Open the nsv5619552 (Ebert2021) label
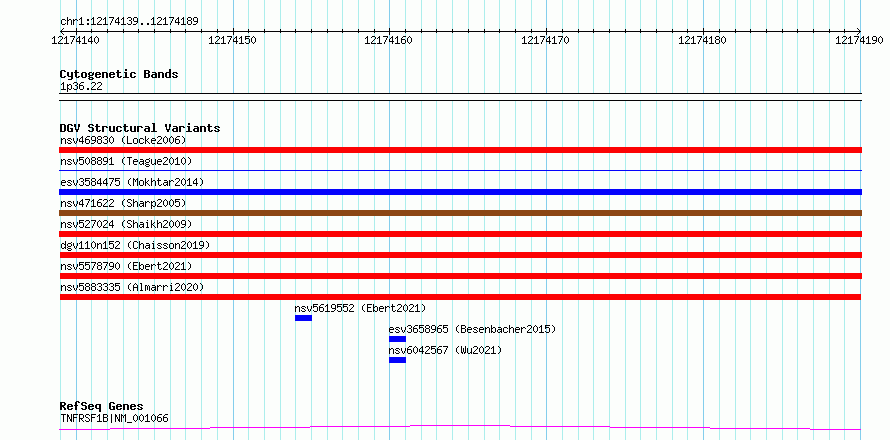The height and width of the screenshot is (440, 890). pyautogui.click(x=360, y=308)
